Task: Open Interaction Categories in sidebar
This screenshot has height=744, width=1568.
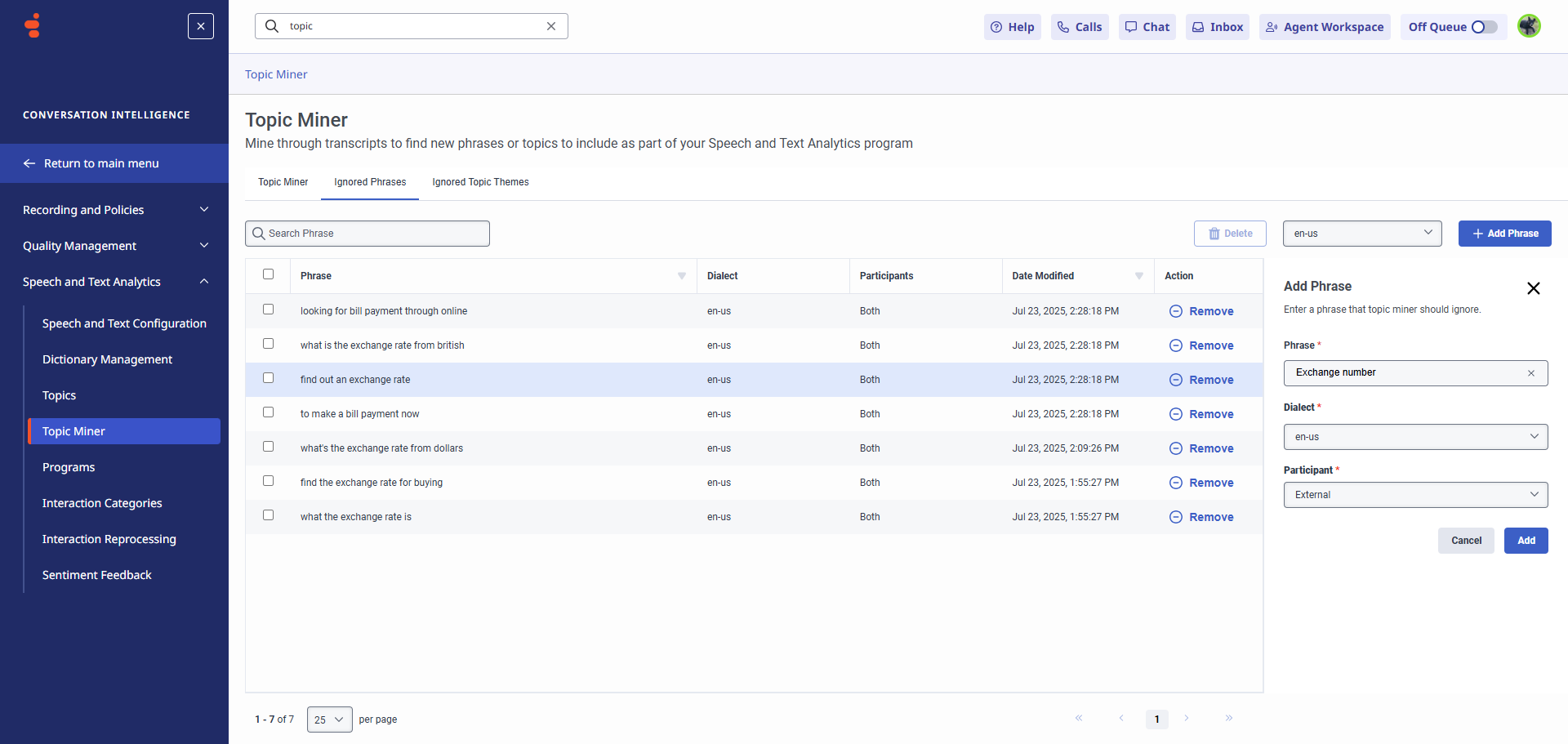Action: [102, 503]
